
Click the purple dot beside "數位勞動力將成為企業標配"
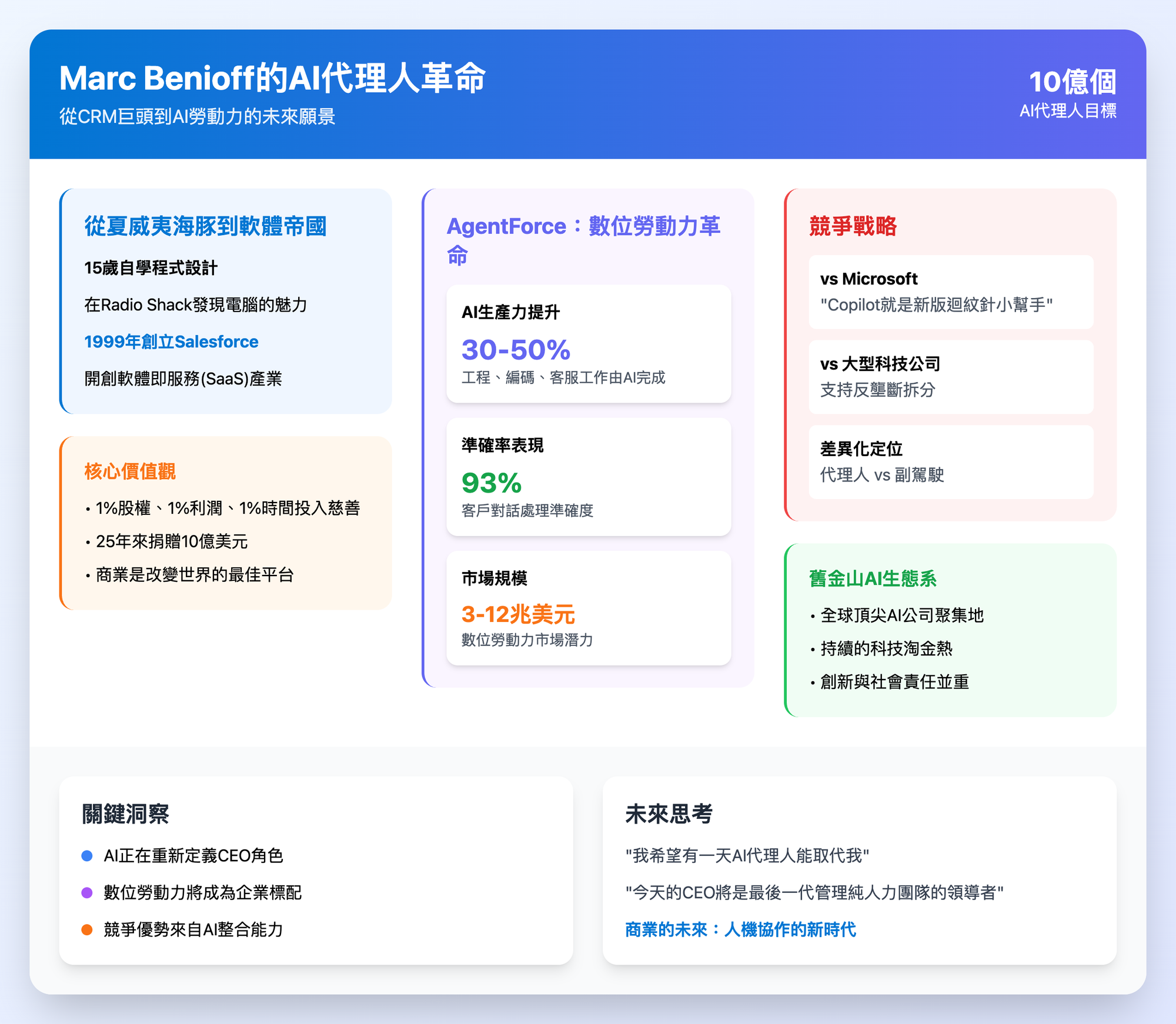(87, 893)
